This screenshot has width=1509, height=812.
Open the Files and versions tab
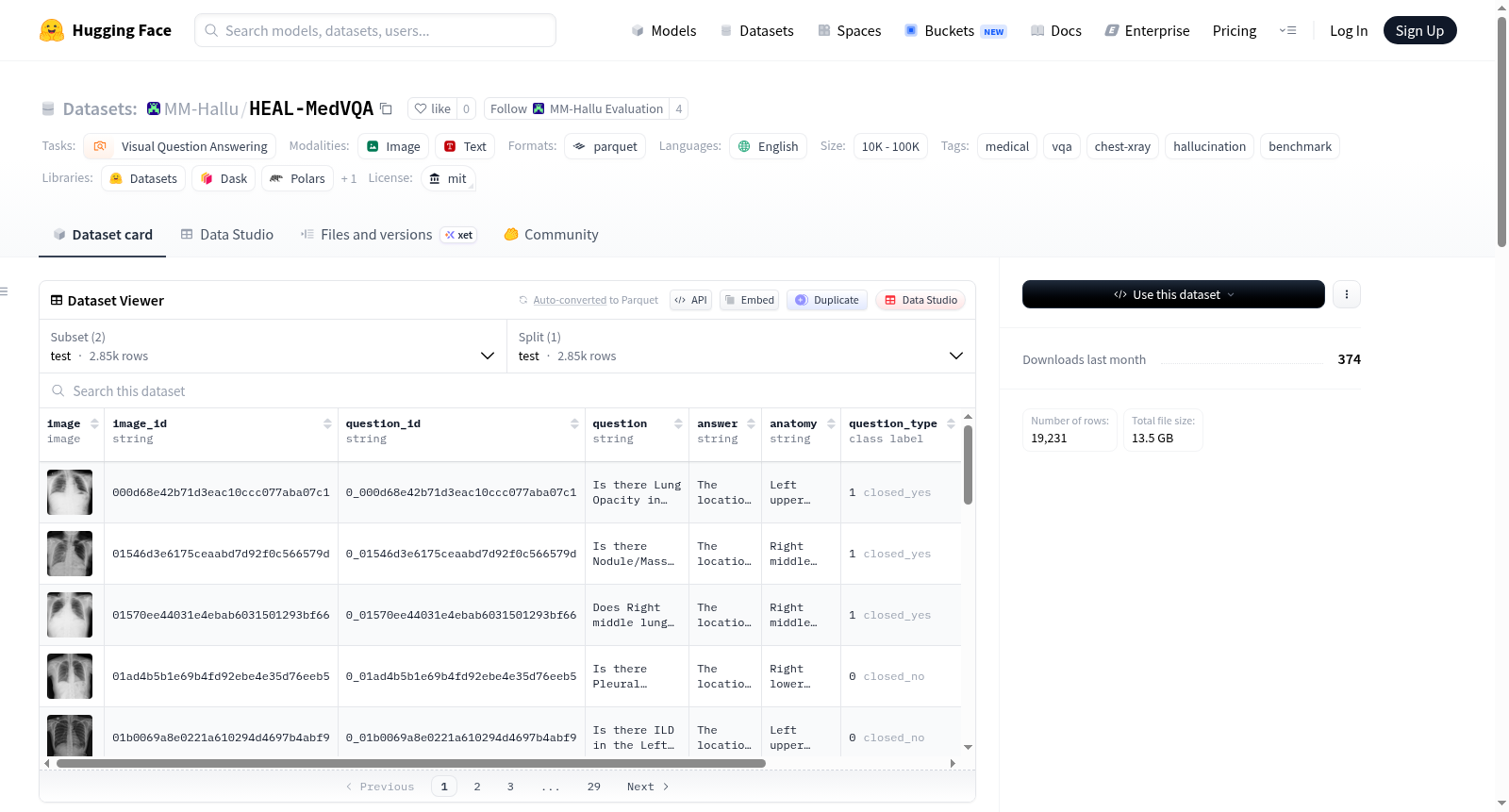(388, 235)
